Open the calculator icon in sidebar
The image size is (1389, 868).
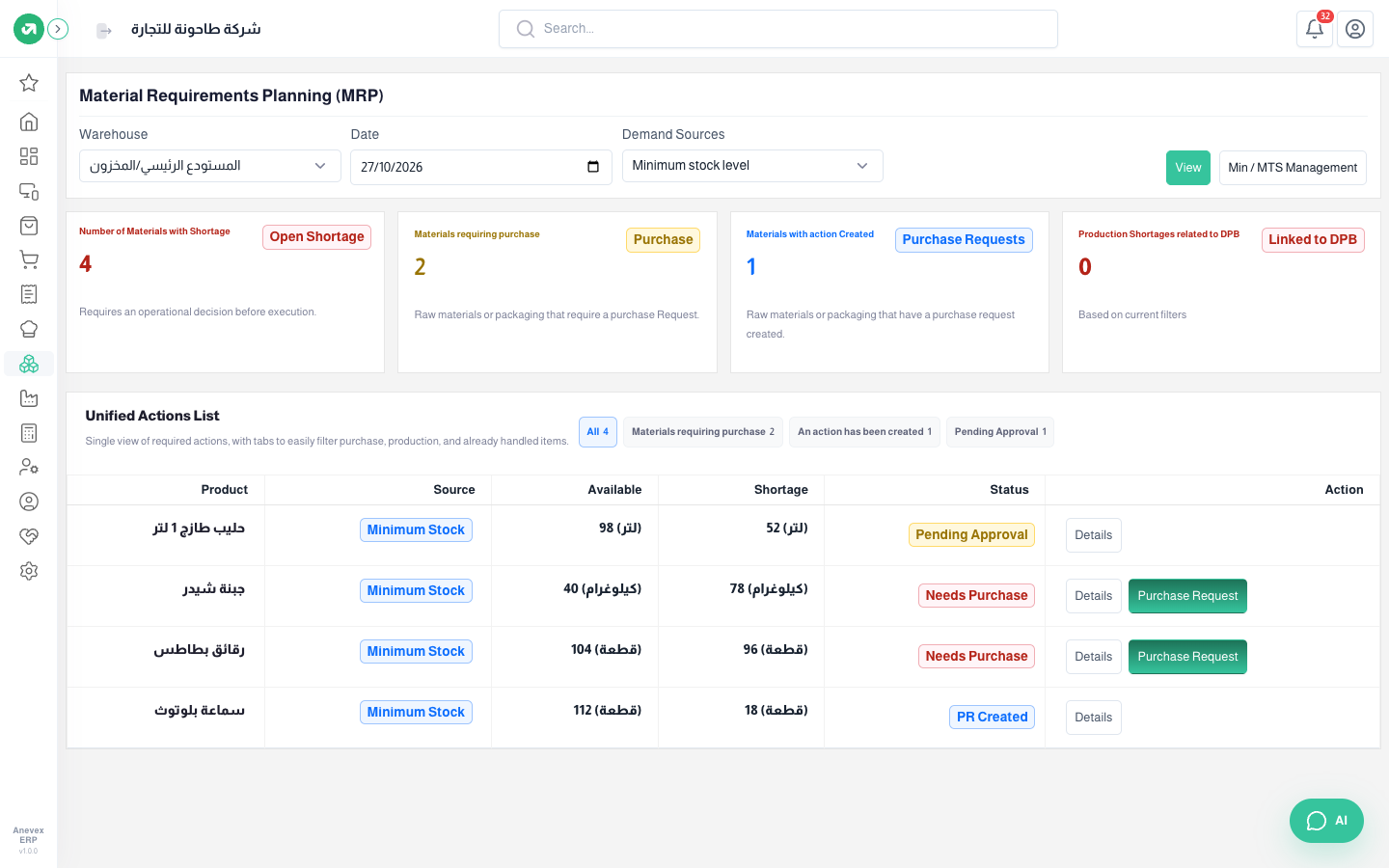[29, 433]
